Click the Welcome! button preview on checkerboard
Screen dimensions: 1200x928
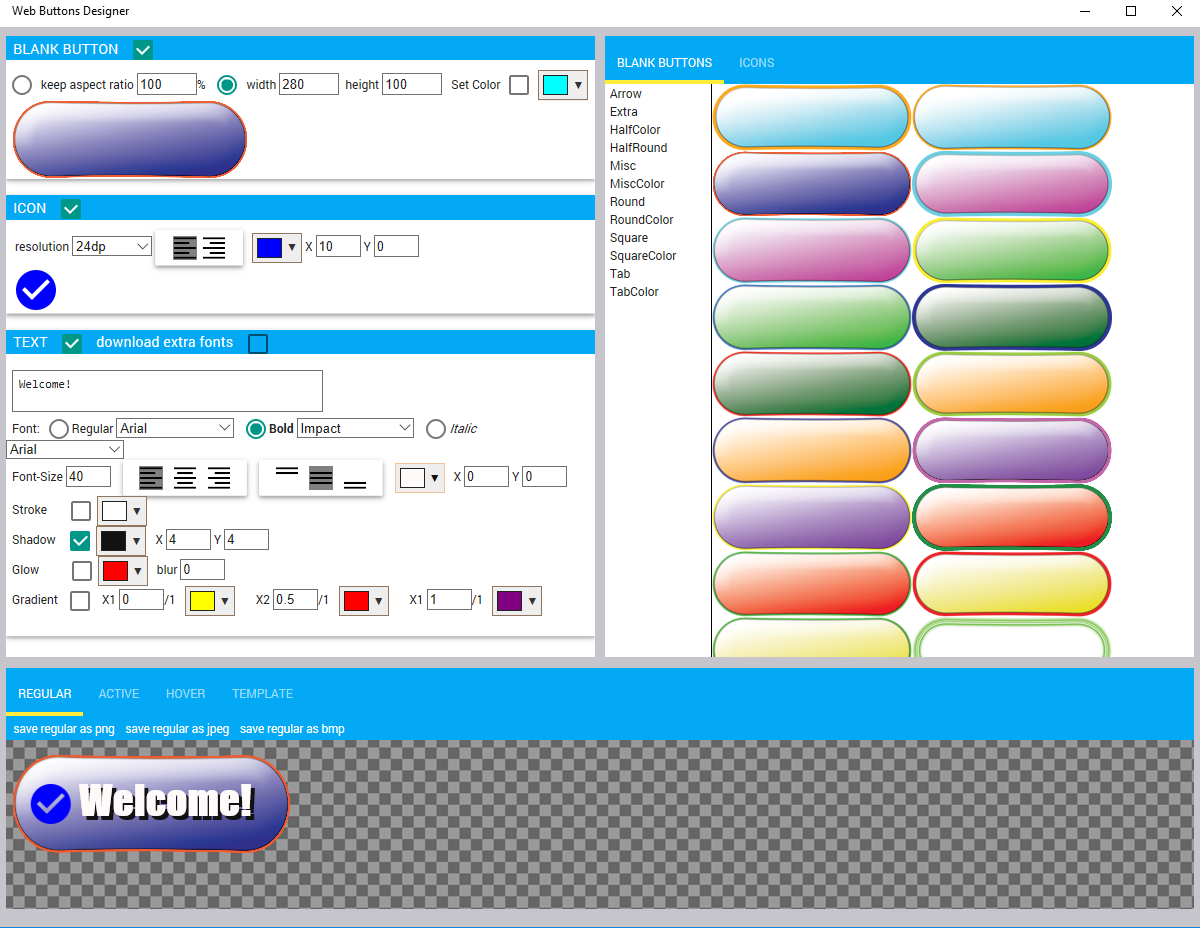151,804
